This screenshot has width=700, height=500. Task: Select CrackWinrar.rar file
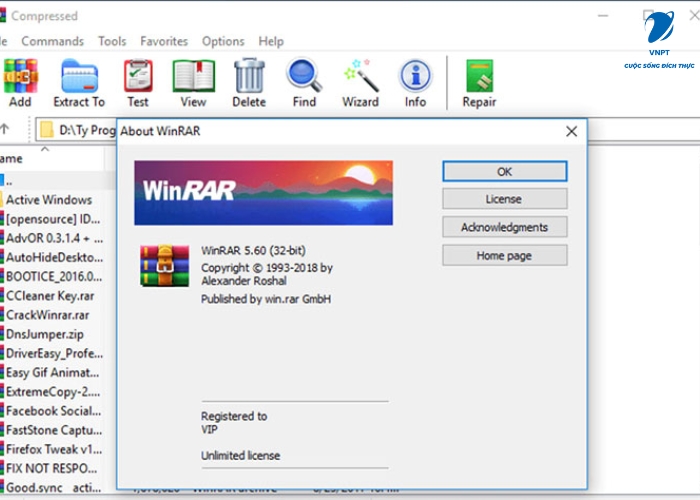[x=46, y=315]
